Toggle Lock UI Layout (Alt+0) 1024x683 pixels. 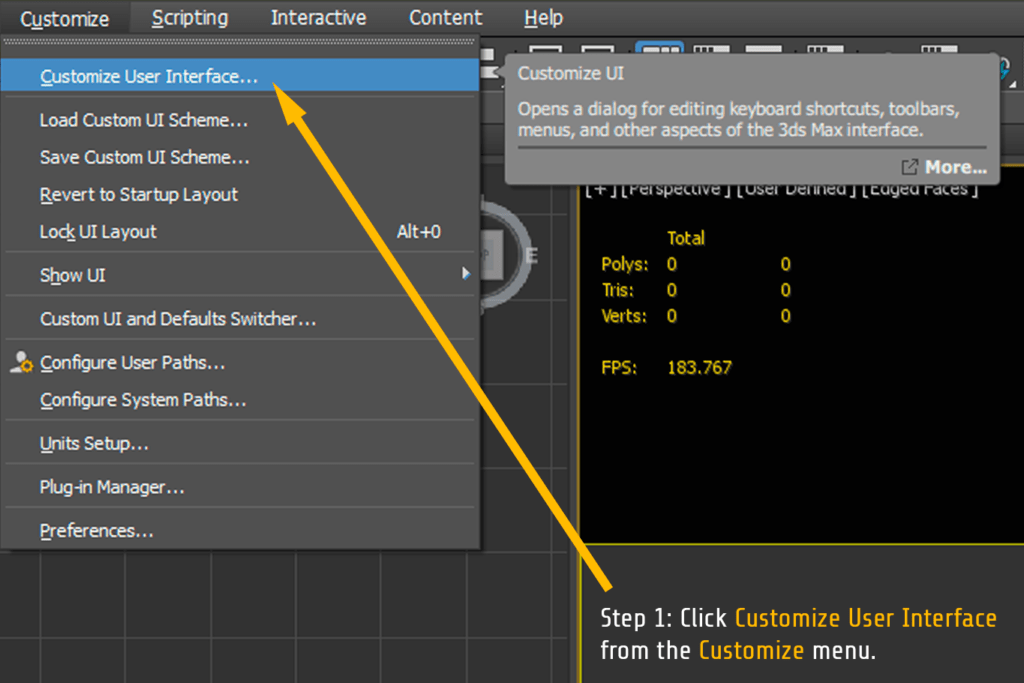coord(240,232)
